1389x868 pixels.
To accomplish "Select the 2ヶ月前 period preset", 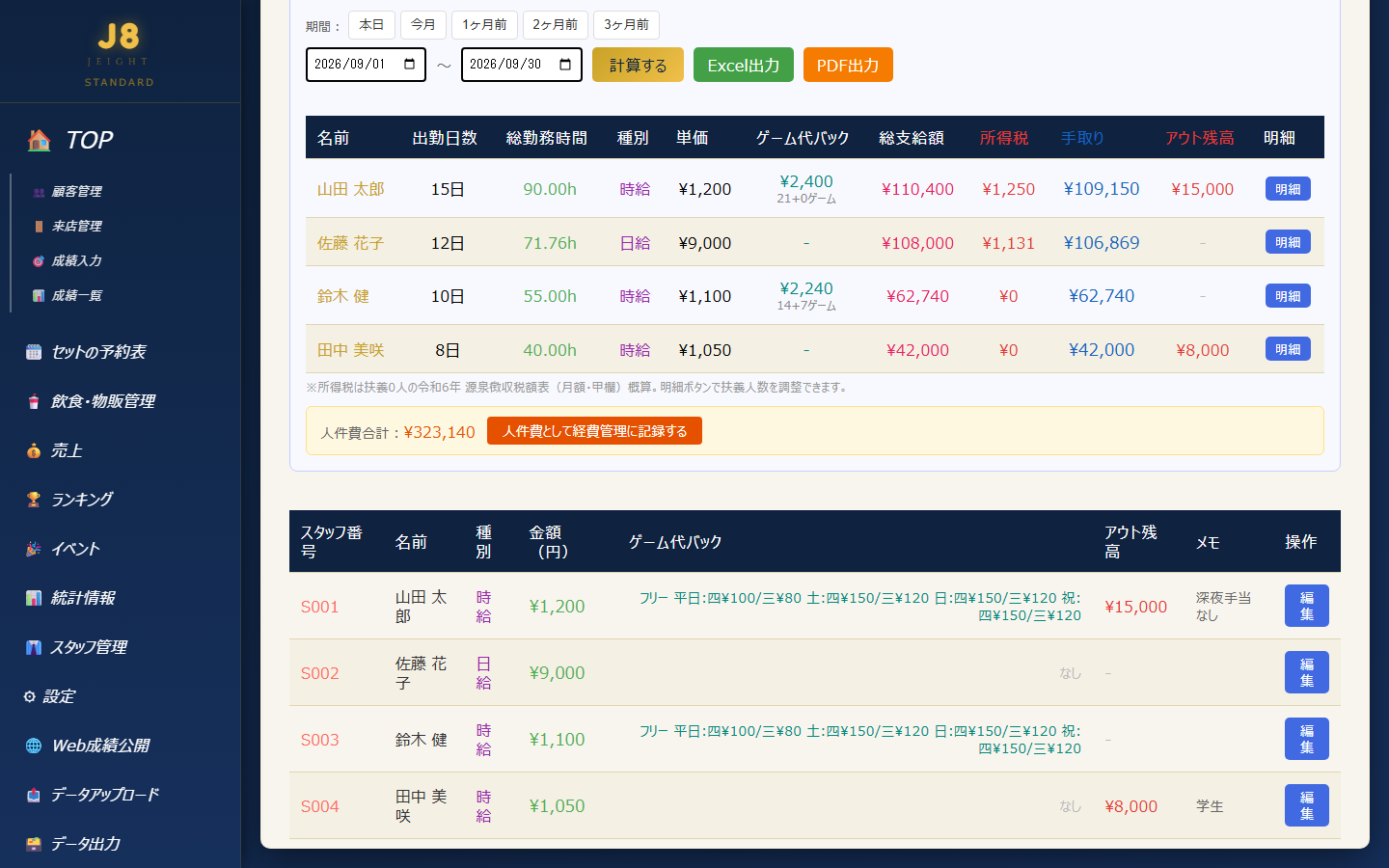I will (x=556, y=25).
